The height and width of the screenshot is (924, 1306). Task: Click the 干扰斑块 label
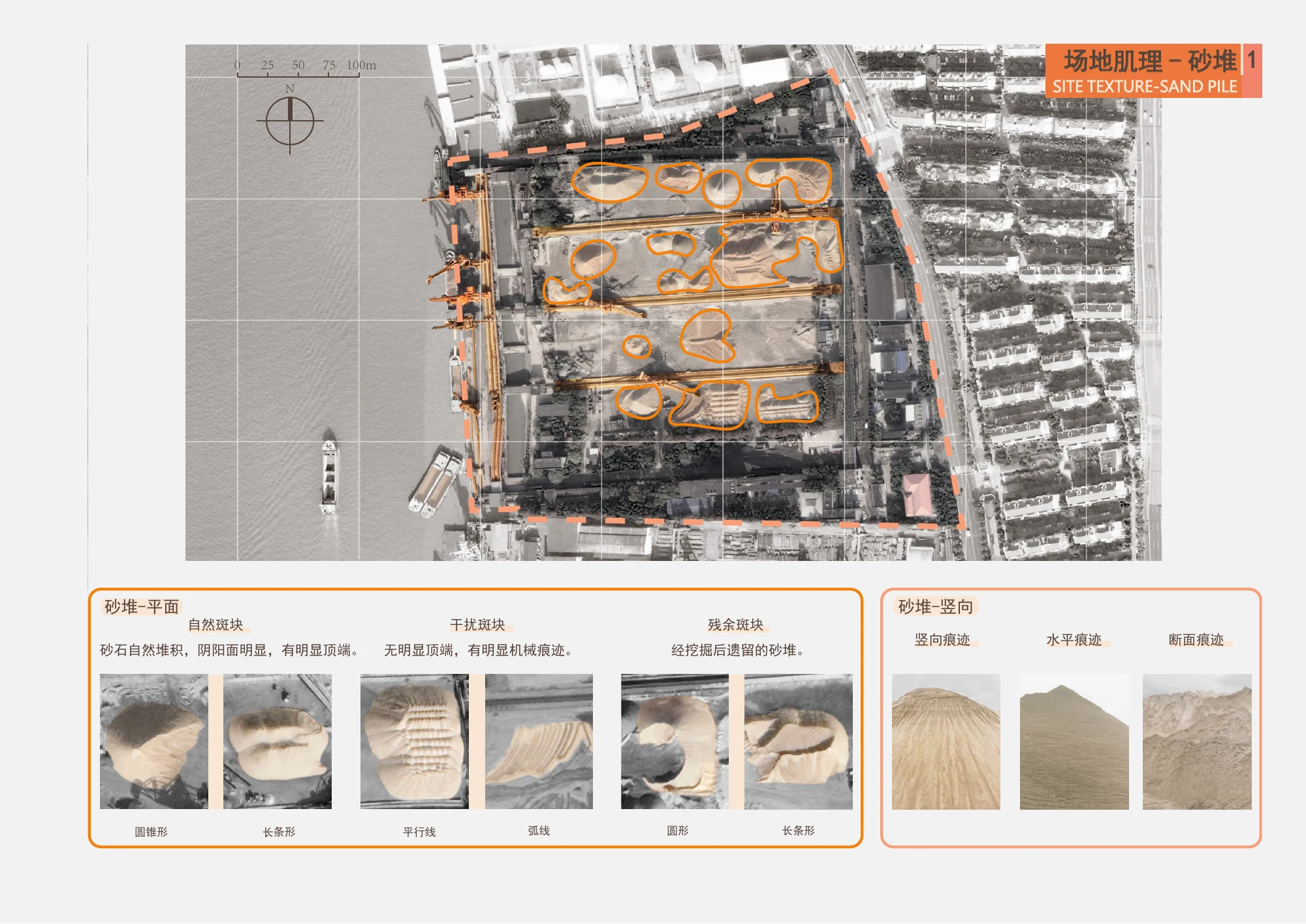[x=478, y=625]
